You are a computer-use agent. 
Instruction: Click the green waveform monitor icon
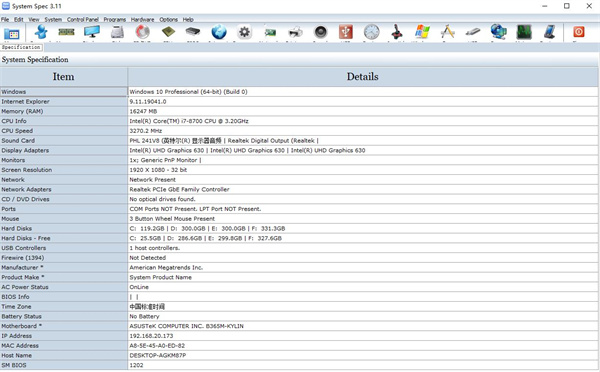click(524, 32)
